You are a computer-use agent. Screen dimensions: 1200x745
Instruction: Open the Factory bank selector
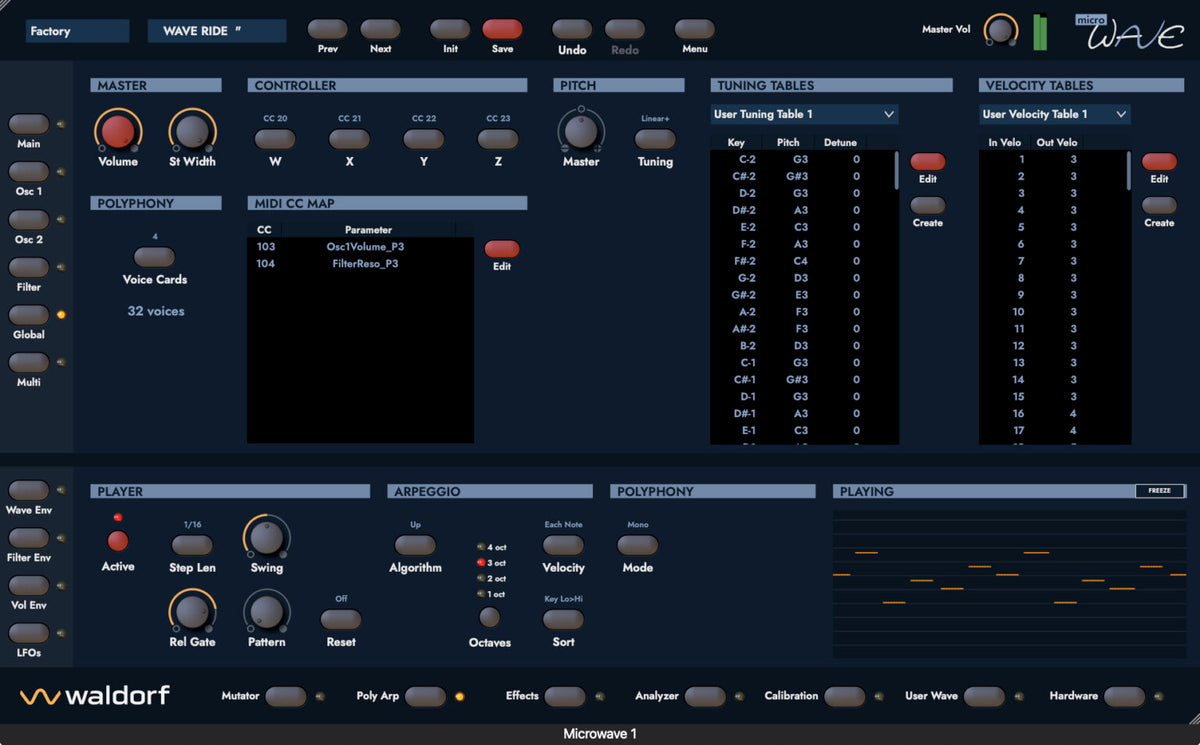point(77,31)
